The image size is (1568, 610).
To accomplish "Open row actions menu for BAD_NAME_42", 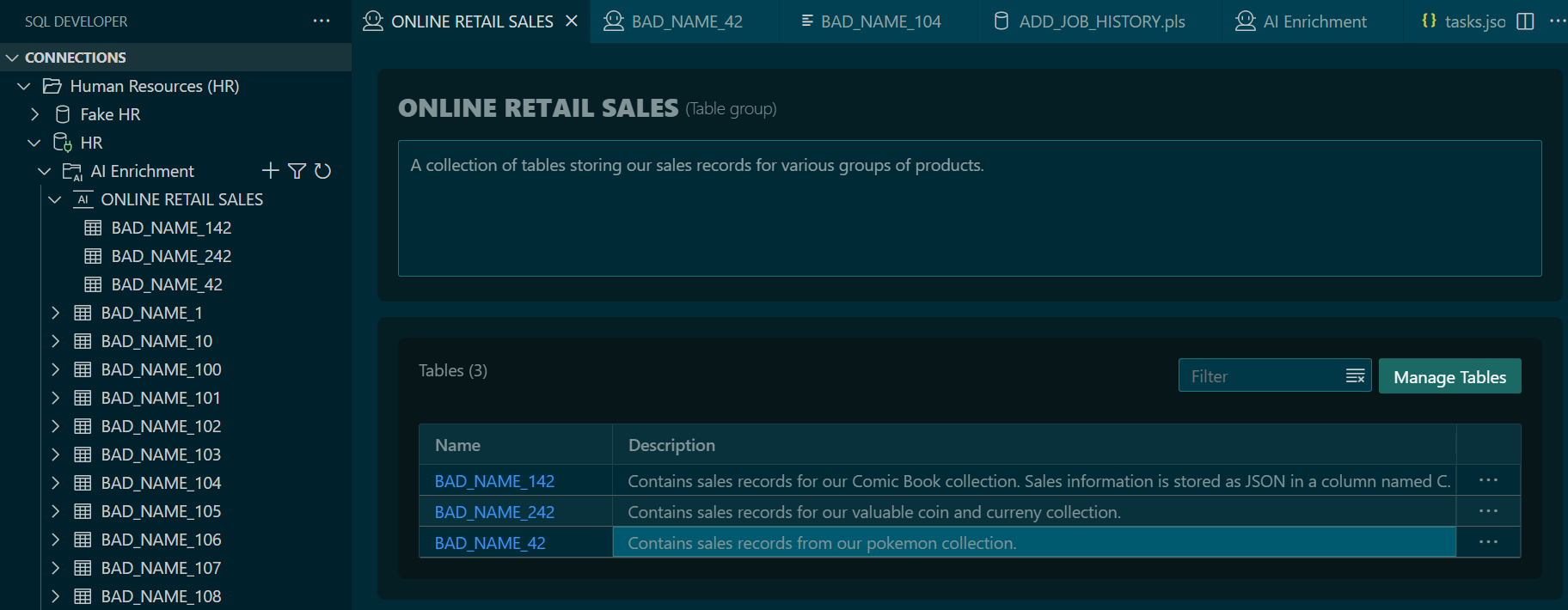I will (x=1488, y=542).
